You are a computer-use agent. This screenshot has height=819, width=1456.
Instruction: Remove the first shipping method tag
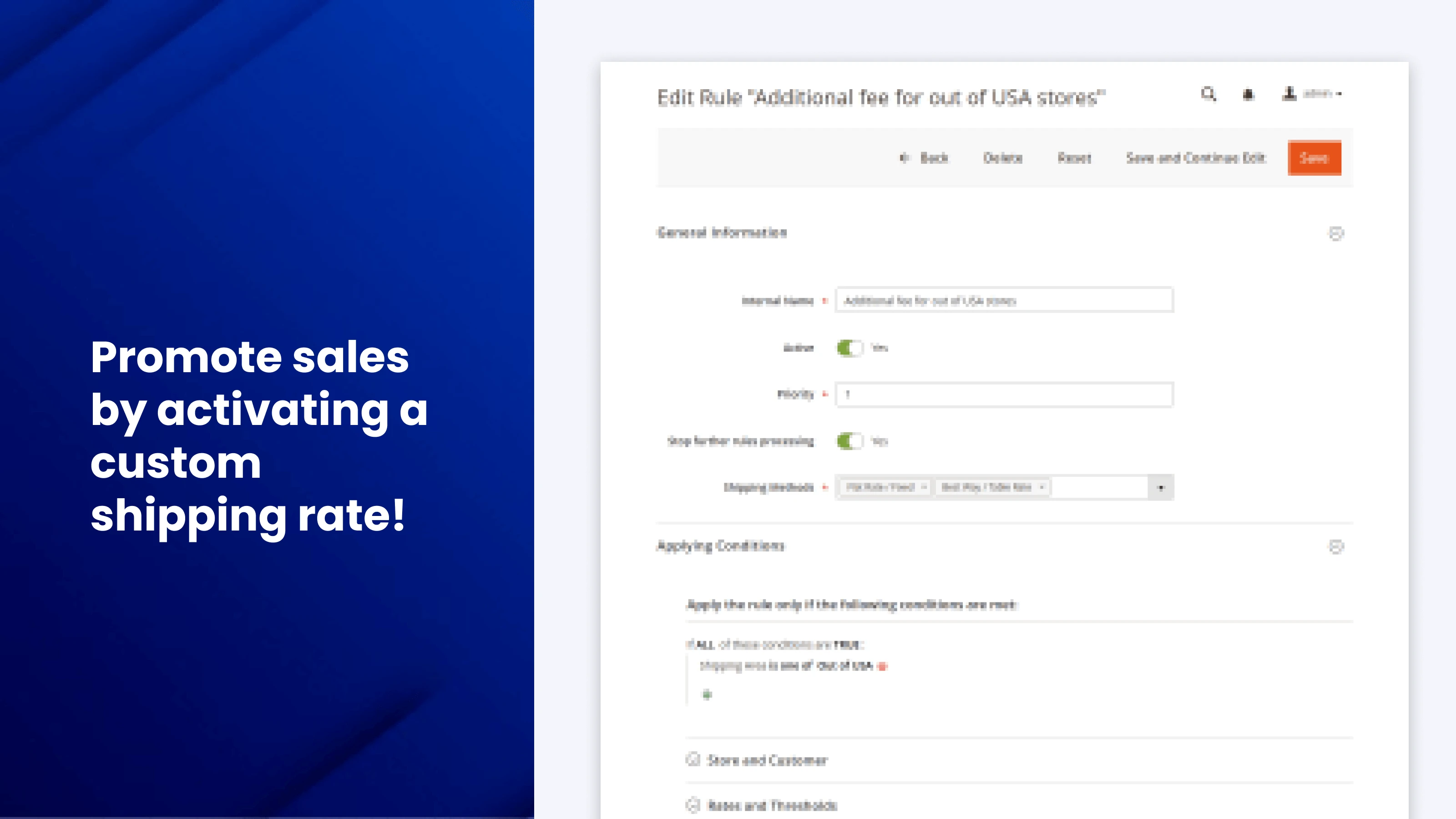[x=924, y=487]
